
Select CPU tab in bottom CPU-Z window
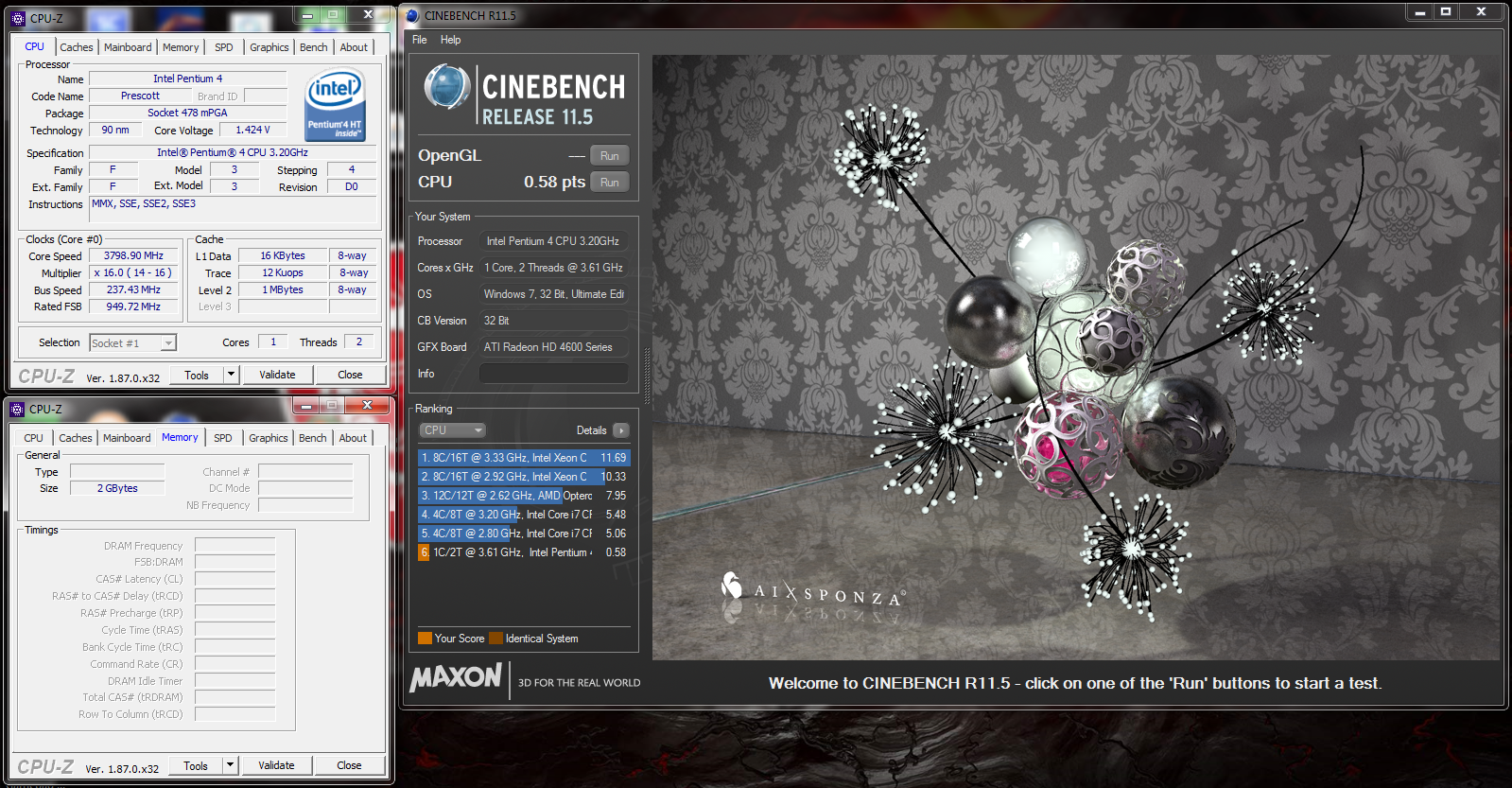tap(33, 438)
